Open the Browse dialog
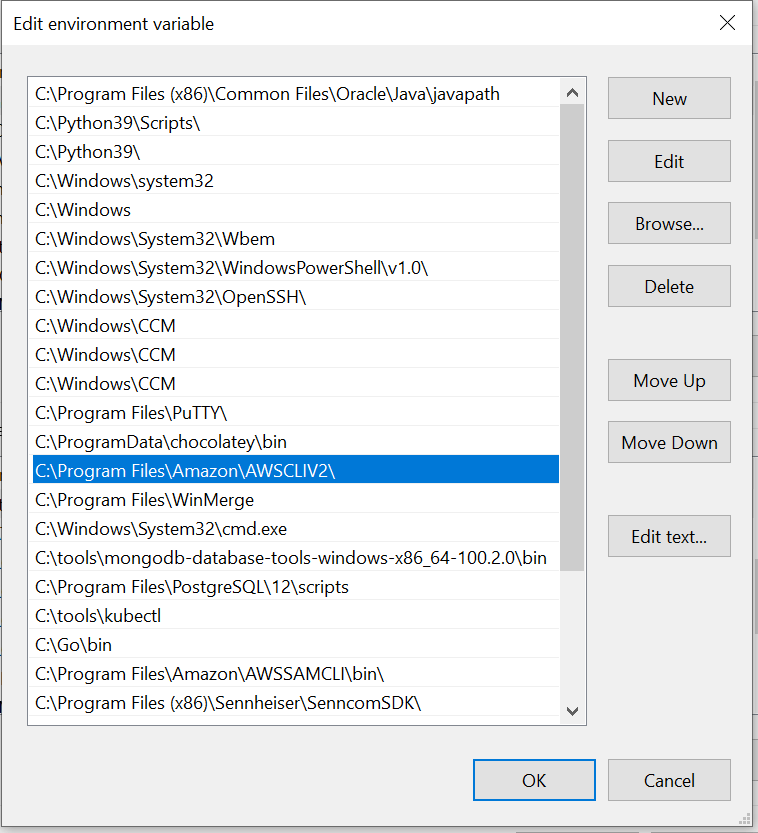 pyautogui.click(x=668, y=223)
